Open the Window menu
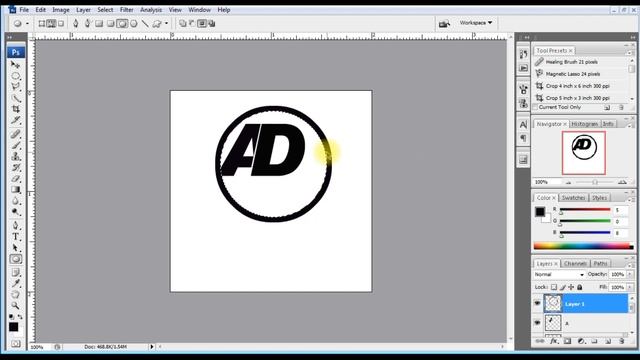This screenshot has width=640, height=360. (200, 10)
